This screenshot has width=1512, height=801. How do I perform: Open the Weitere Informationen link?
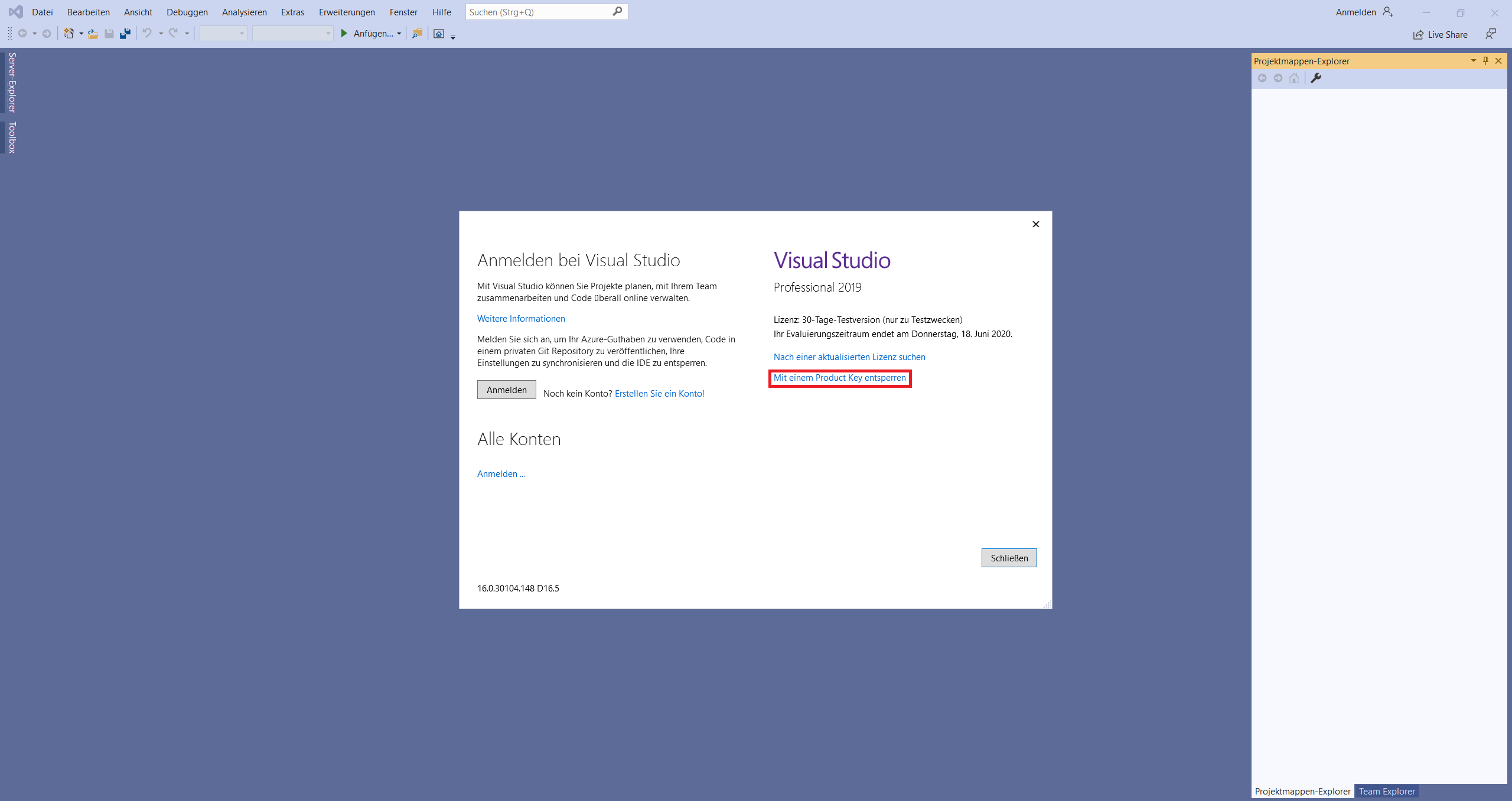point(521,319)
